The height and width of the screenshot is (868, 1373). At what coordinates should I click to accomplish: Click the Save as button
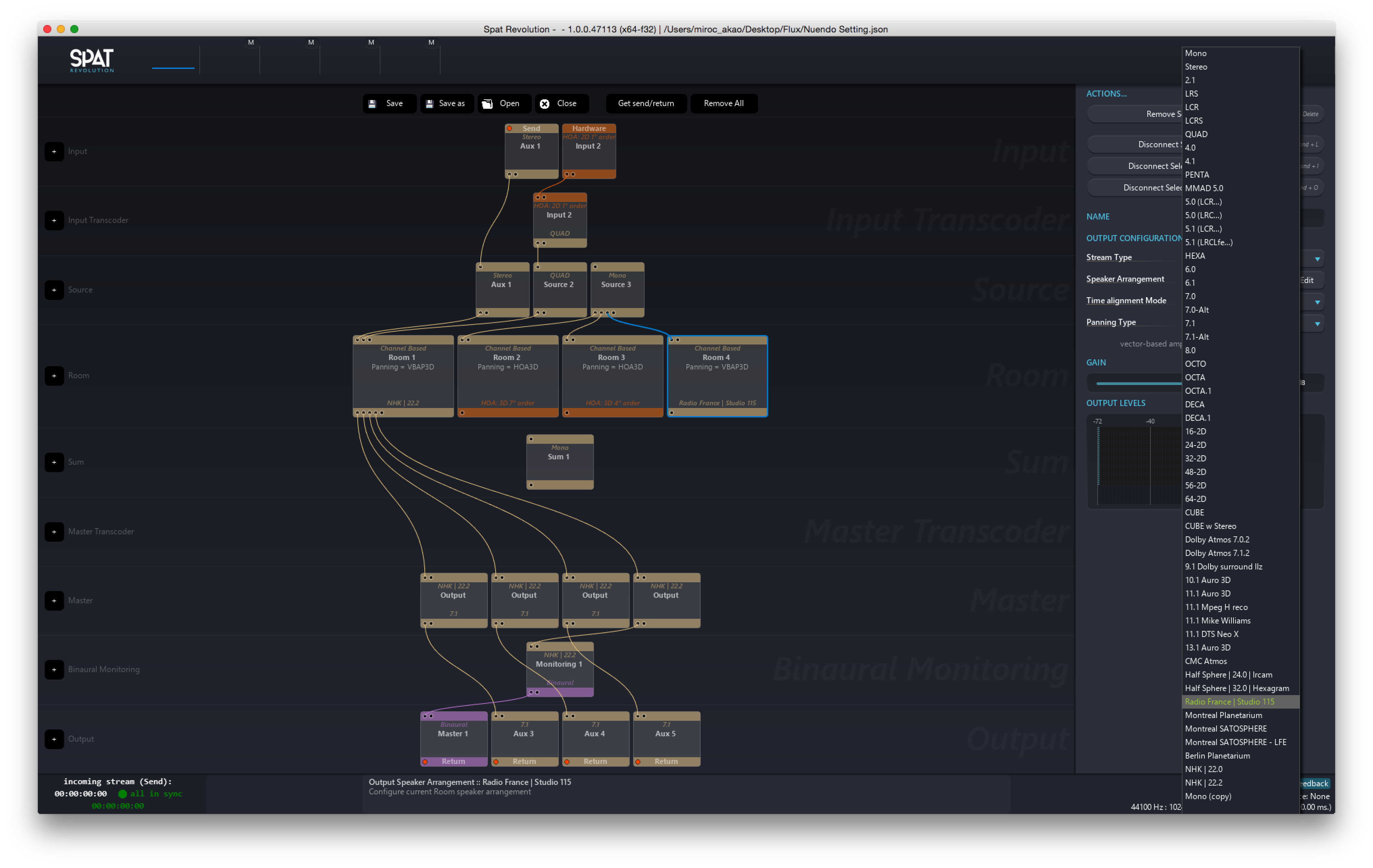[446, 104]
